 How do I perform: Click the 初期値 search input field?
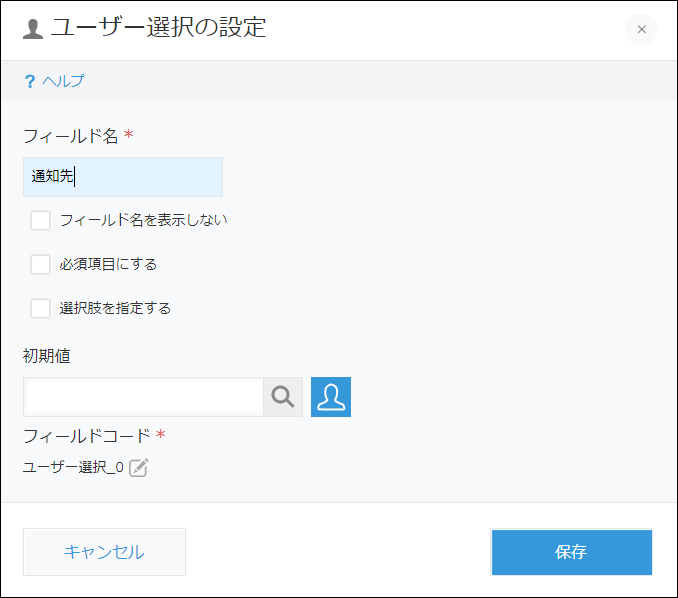[x=143, y=397]
